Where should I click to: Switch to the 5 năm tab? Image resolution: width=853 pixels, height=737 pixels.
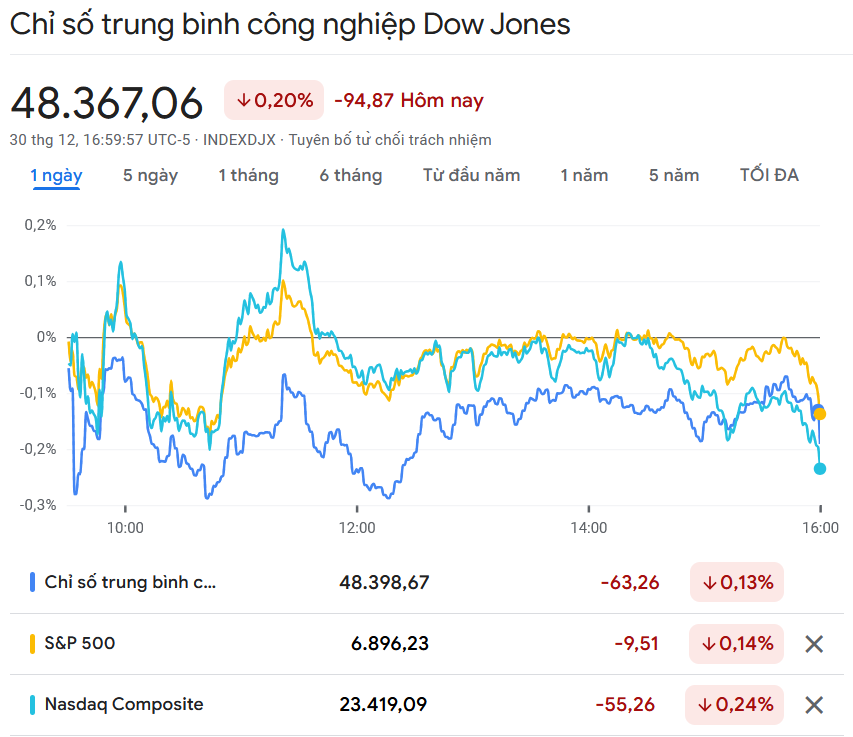pos(674,176)
